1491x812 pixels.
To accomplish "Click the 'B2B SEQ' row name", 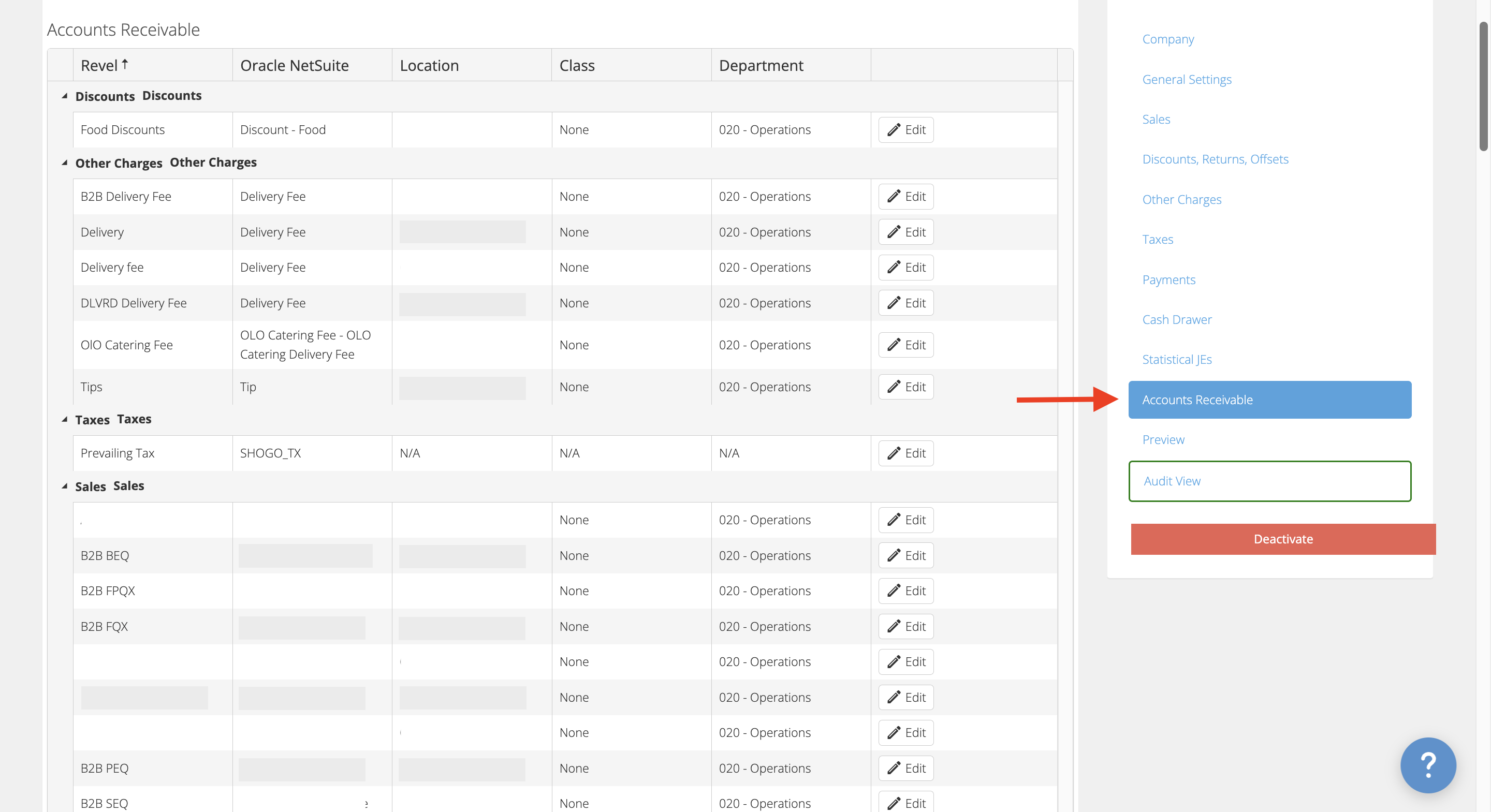I will [104, 803].
